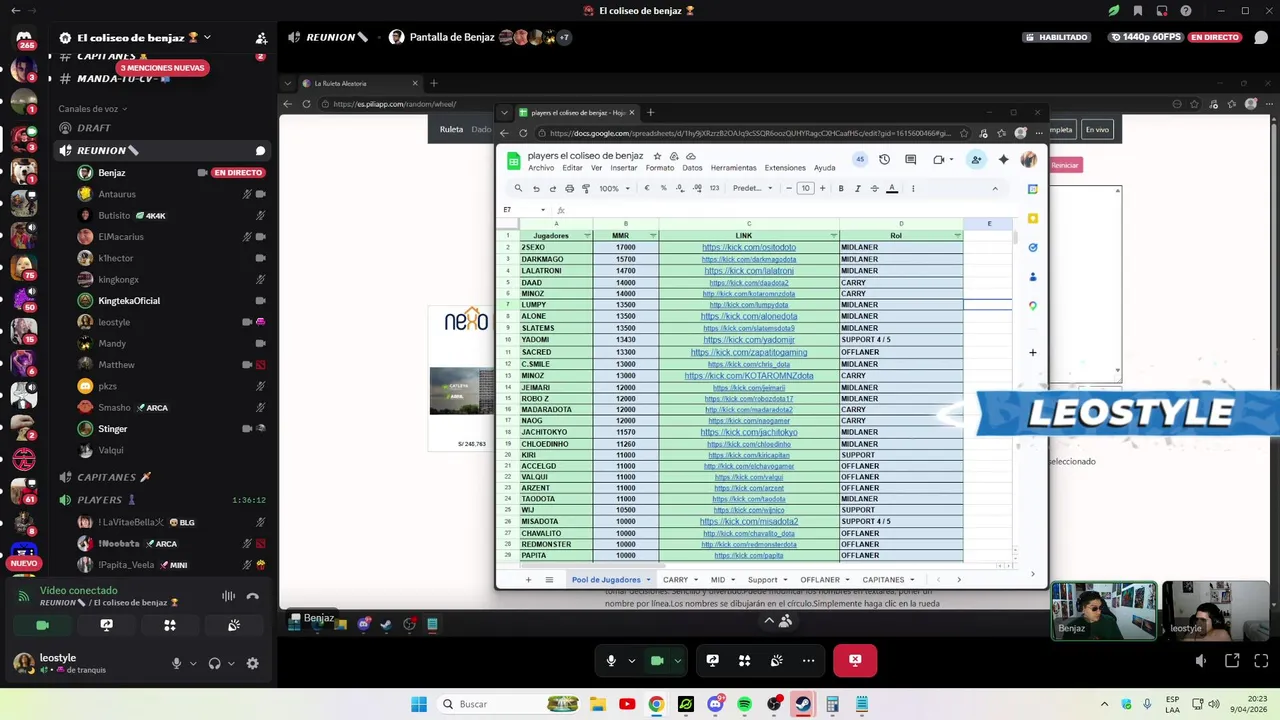Open Discord direct messages home icon
The image size is (1280, 720).
pyautogui.click(x=24, y=38)
